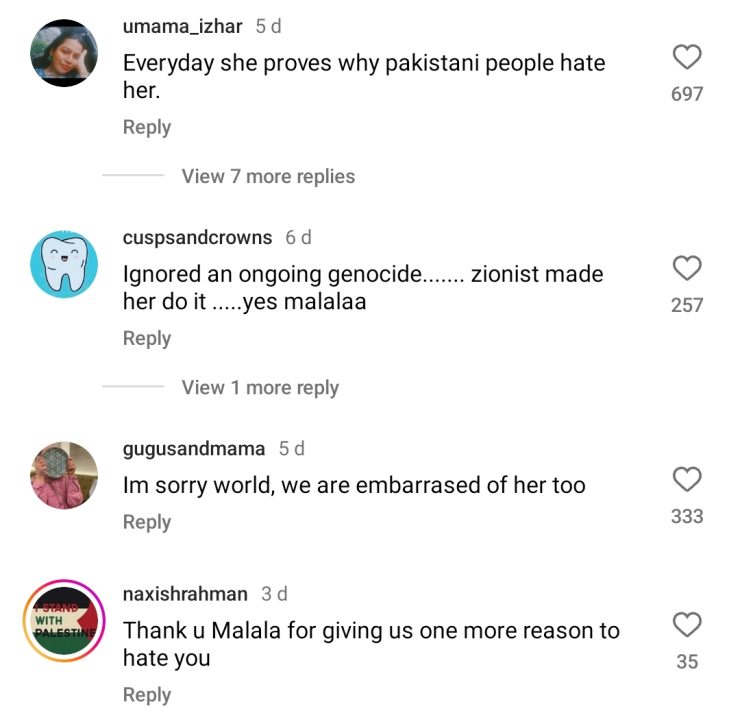Reply to cuspsandcrowns' comment
740x711 pixels.
tap(147, 339)
